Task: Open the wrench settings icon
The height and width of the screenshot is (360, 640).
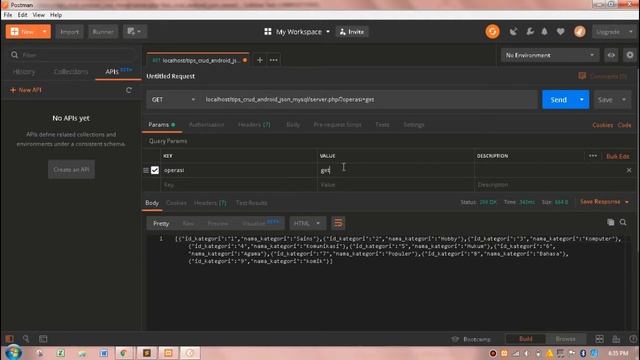Action: pos(530,32)
